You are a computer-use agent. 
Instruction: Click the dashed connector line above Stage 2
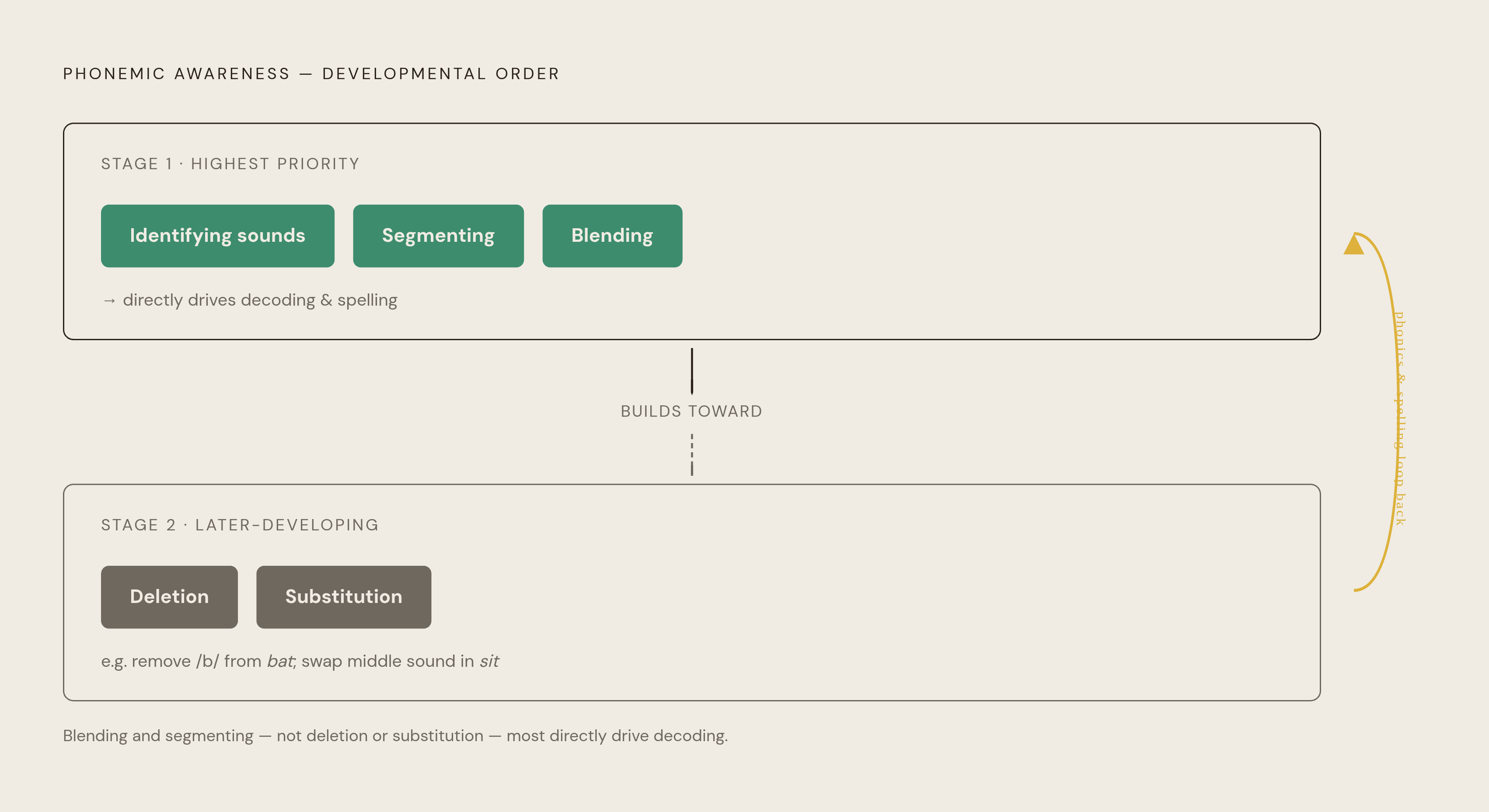(x=692, y=455)
